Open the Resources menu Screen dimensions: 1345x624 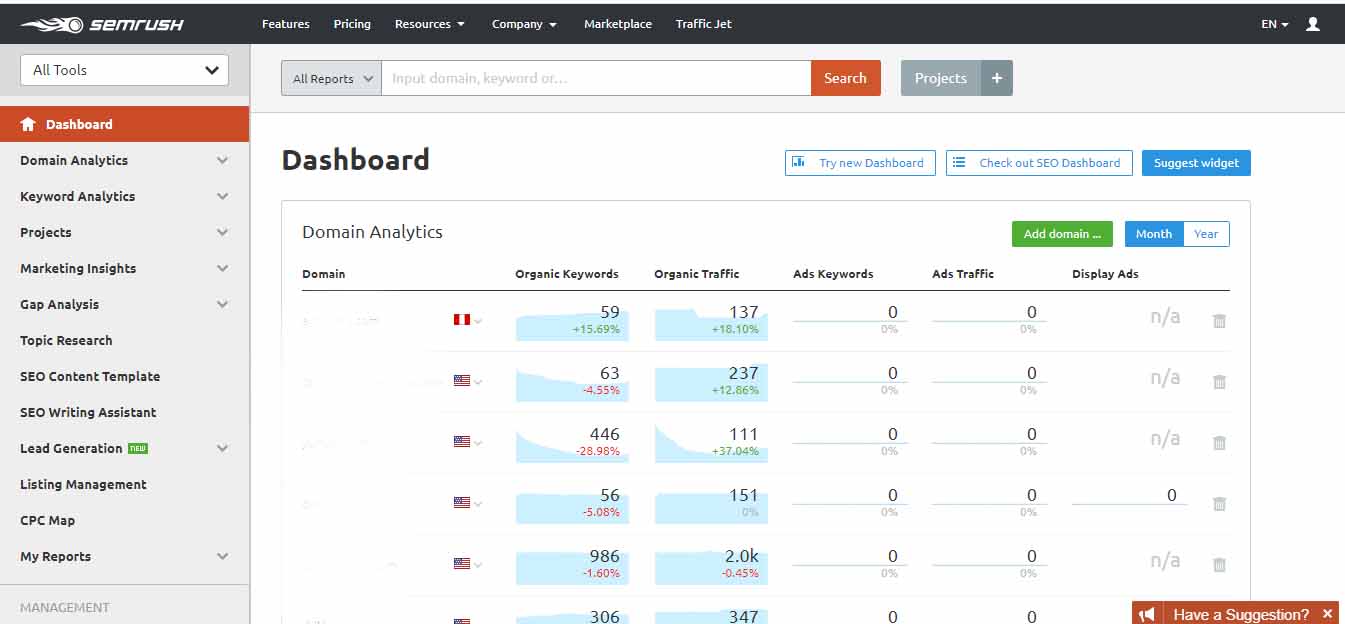[x=429, y=24]
